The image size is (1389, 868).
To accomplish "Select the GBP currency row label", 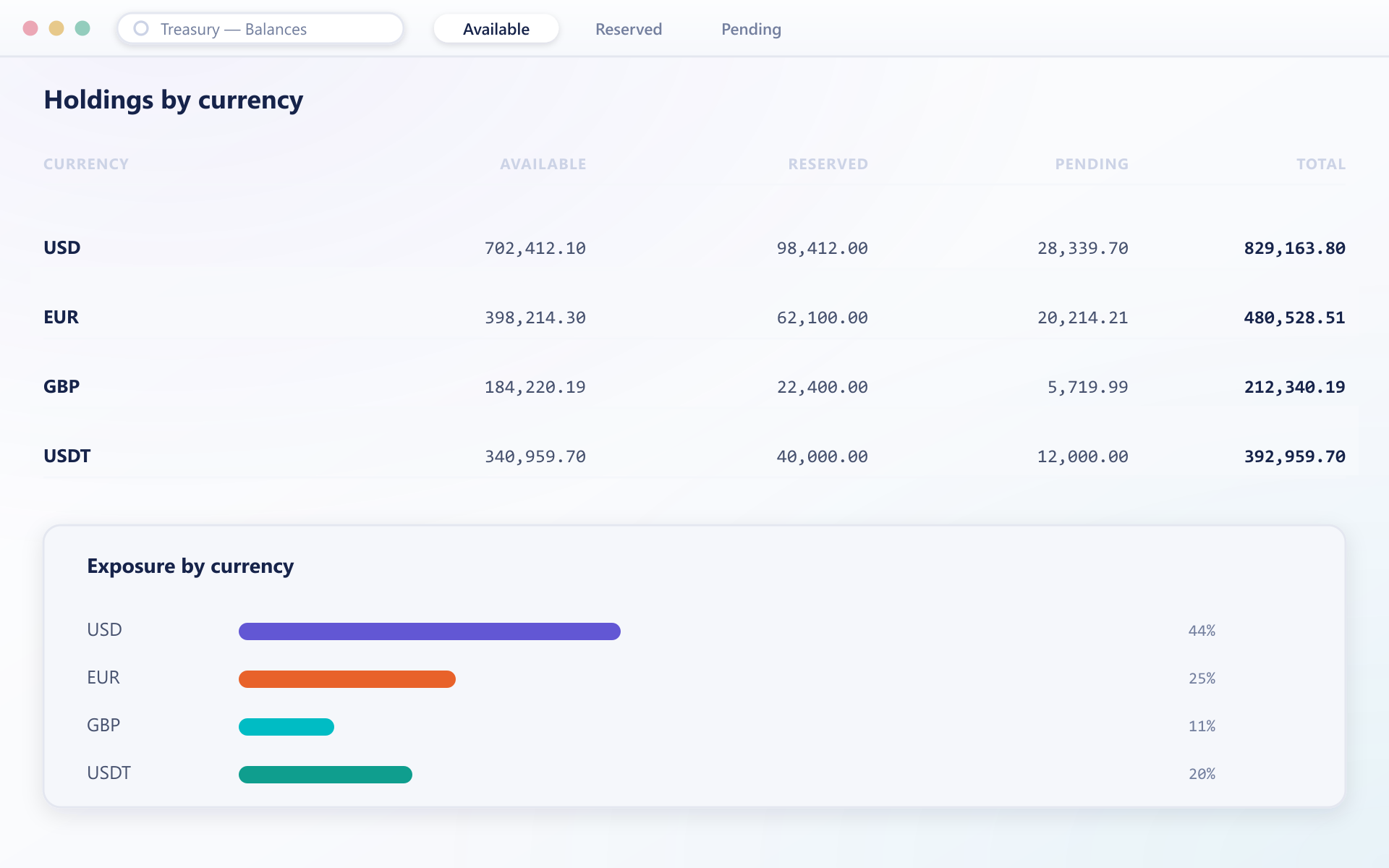I will tap(61, 387).
